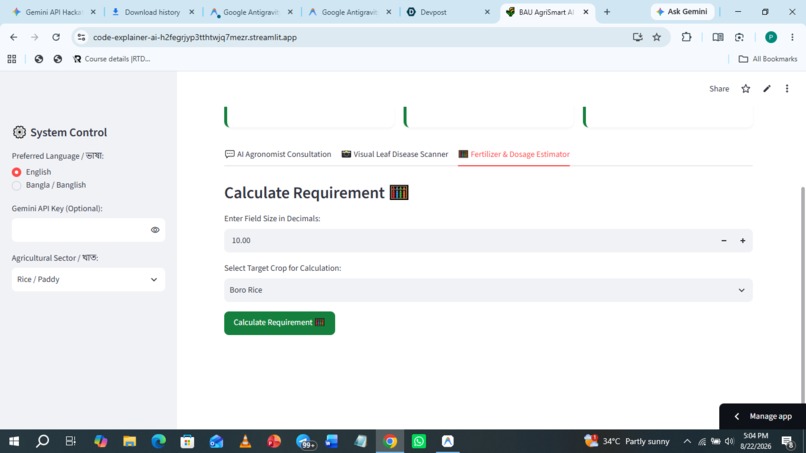Toggle API key visibility eye icon

click(x=155, y=230)
